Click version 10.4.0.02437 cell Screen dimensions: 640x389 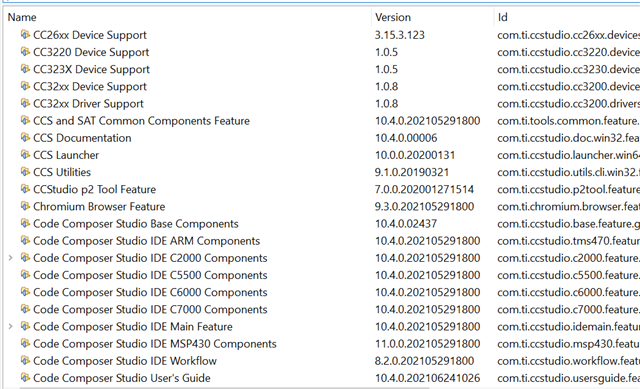406,224
